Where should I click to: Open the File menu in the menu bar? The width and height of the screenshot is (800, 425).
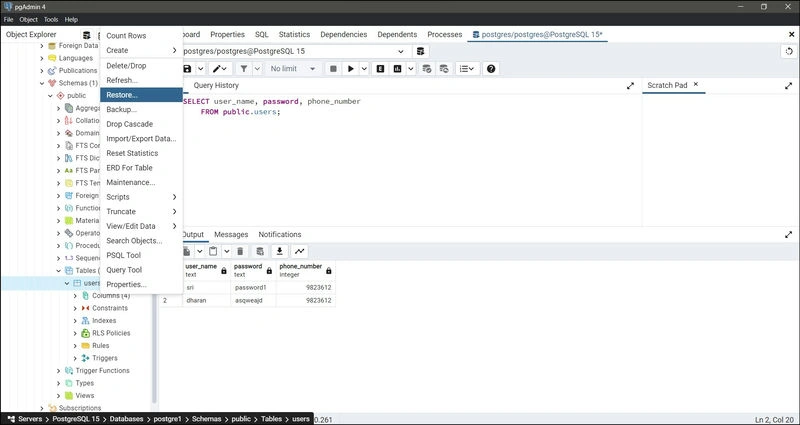click(x=9, y=19)
